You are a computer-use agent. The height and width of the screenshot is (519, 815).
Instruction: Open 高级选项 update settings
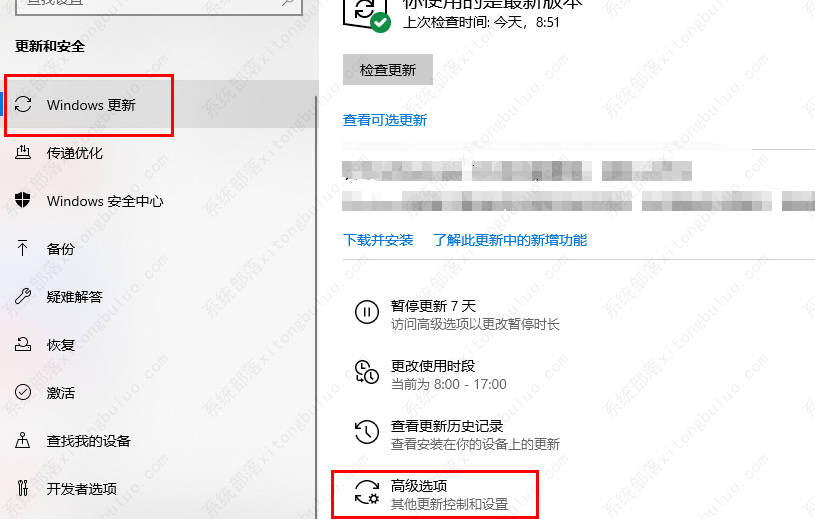[435, 494]
